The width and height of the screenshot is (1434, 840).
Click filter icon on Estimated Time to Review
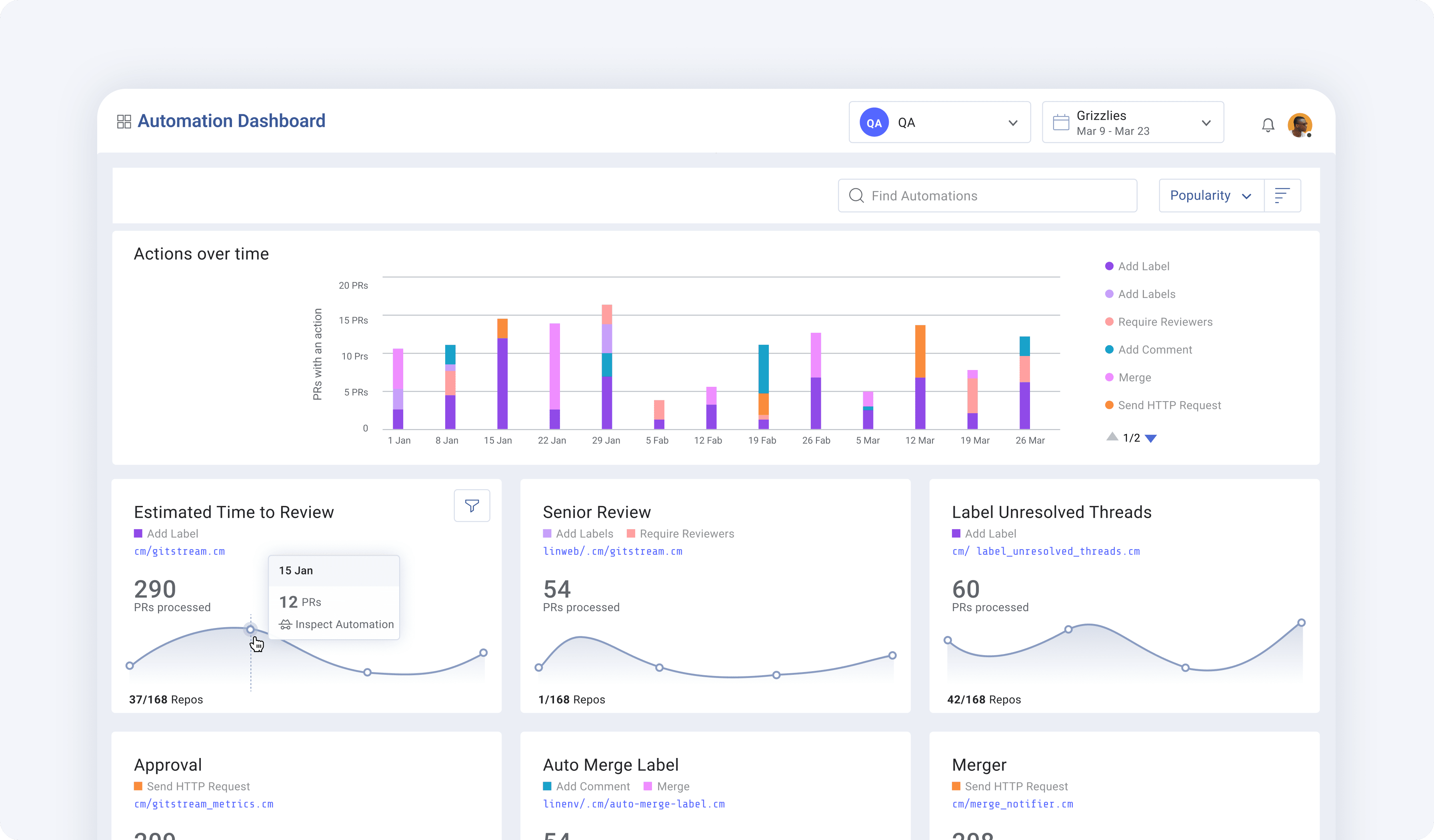click(472, 505)
